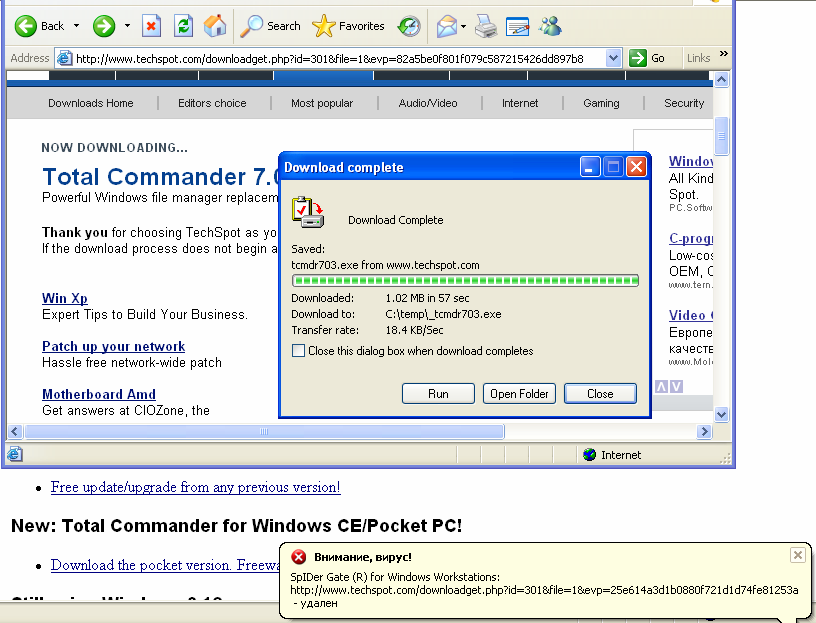The image size is (816, 623).
Task: Click the ad next arrow button
Action: pyautogui.click(x=676, y=387)
